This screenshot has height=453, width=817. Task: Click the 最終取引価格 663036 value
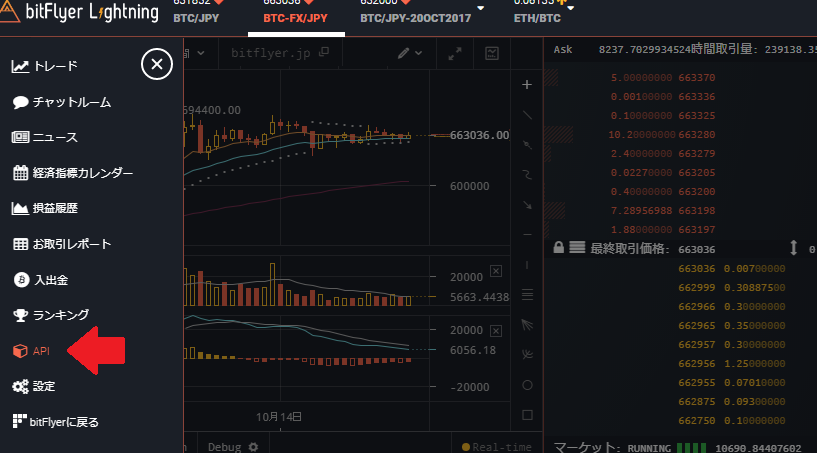(x=697, y=250)
